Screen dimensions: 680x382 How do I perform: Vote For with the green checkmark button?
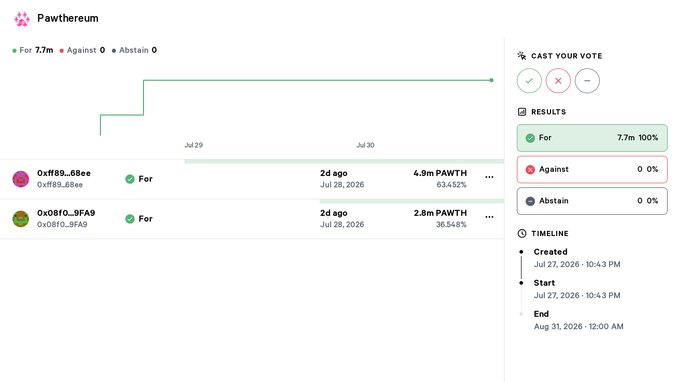click(x=529, y=81)
